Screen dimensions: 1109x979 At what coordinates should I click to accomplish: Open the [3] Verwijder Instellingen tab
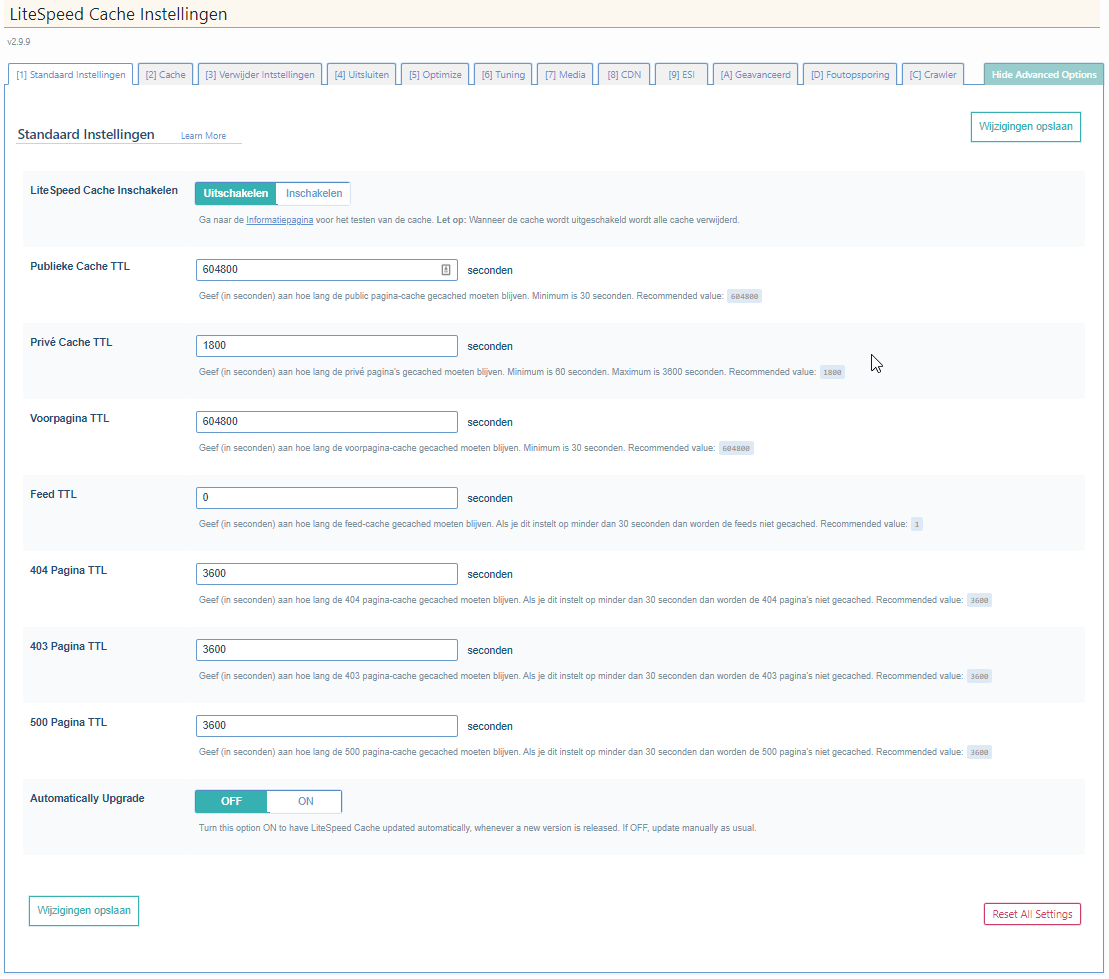[x=260, y=74]
